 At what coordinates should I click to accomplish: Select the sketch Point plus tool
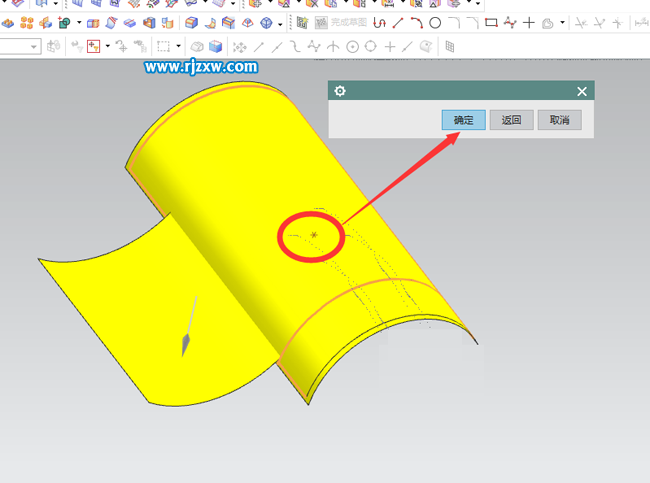[529, 22]
